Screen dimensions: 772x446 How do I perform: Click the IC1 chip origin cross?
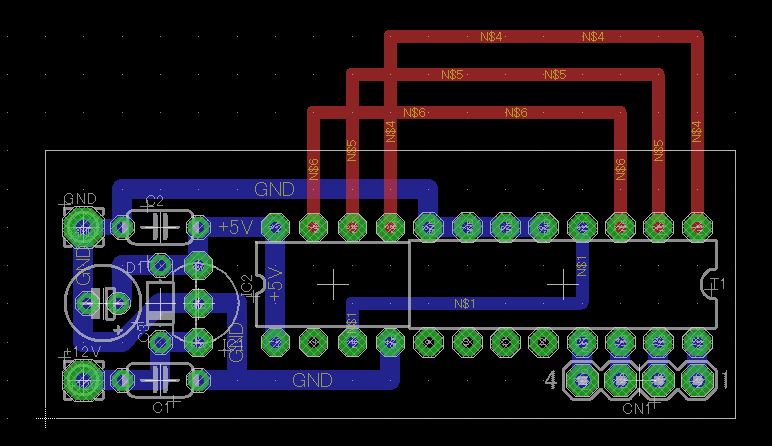(x=563, y=284)
